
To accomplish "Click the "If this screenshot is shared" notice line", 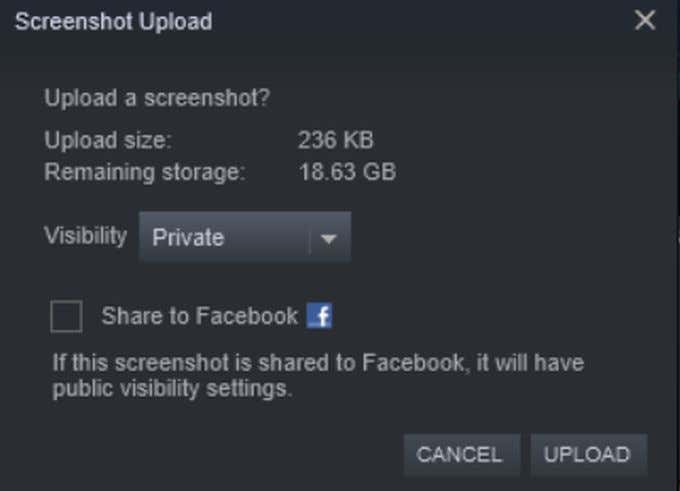I will click(x=318, y=362).
